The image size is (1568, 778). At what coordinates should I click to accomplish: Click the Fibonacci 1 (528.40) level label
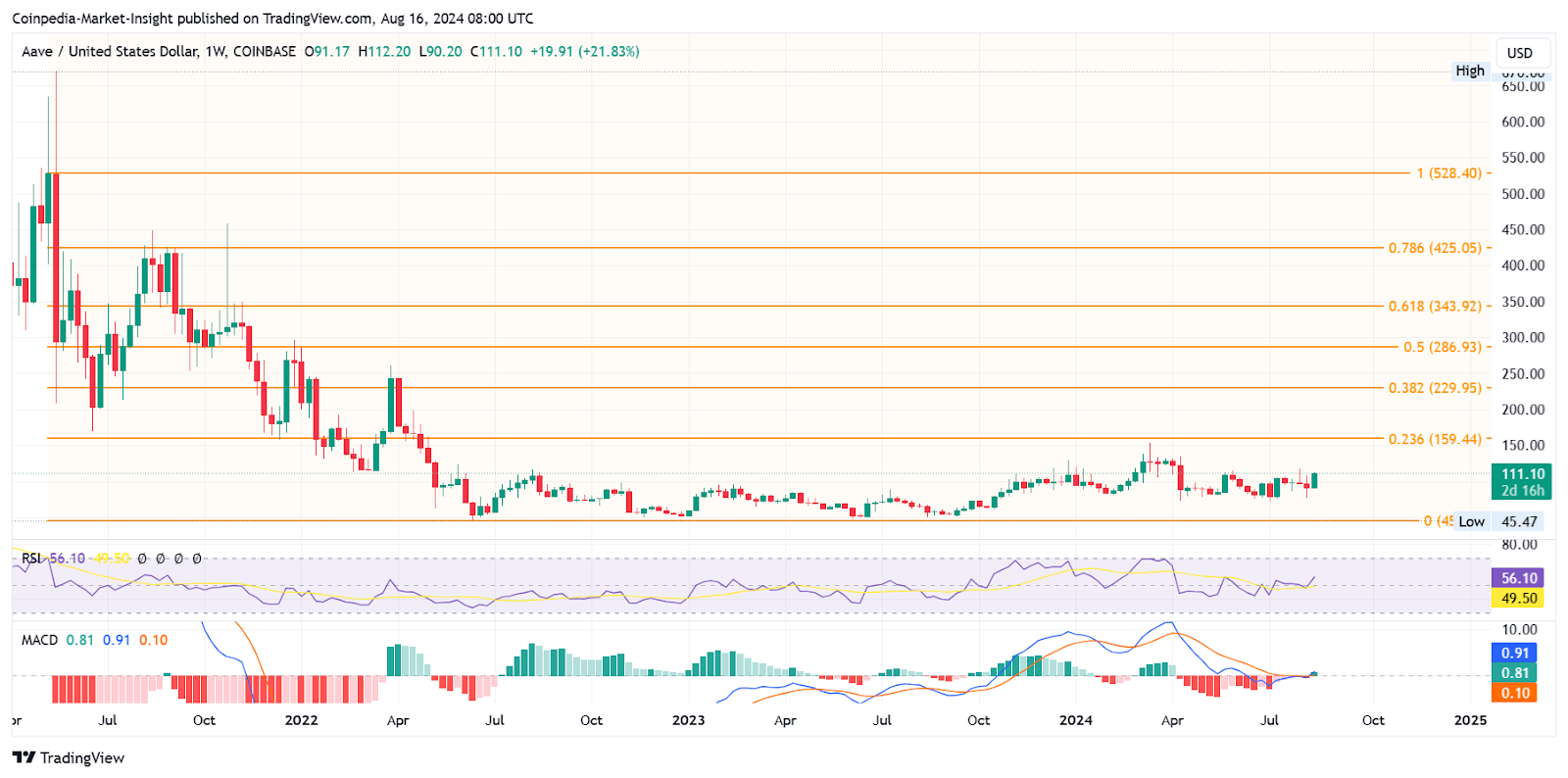point(1448,173)
